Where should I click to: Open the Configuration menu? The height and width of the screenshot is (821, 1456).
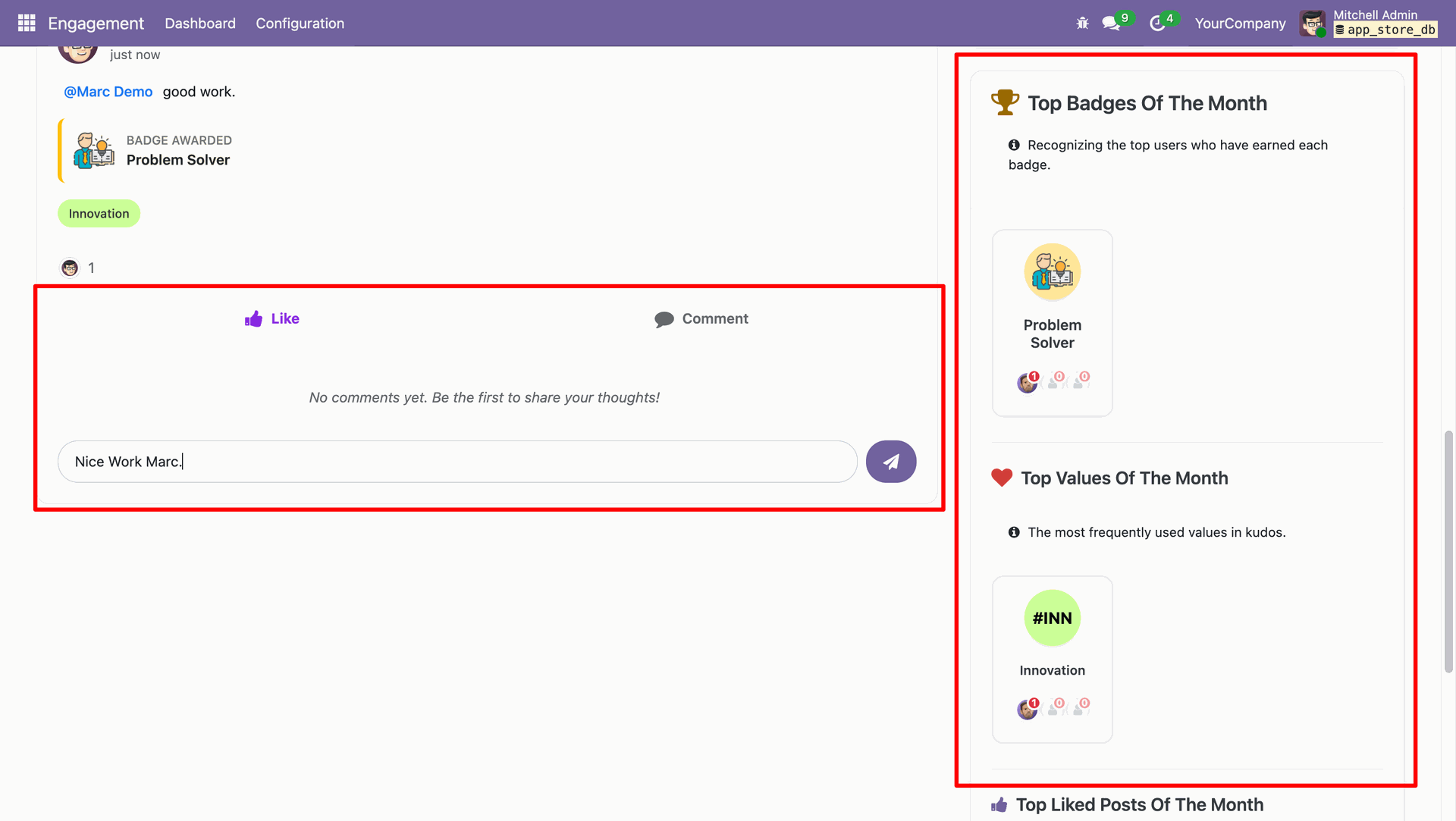(300, 24)
